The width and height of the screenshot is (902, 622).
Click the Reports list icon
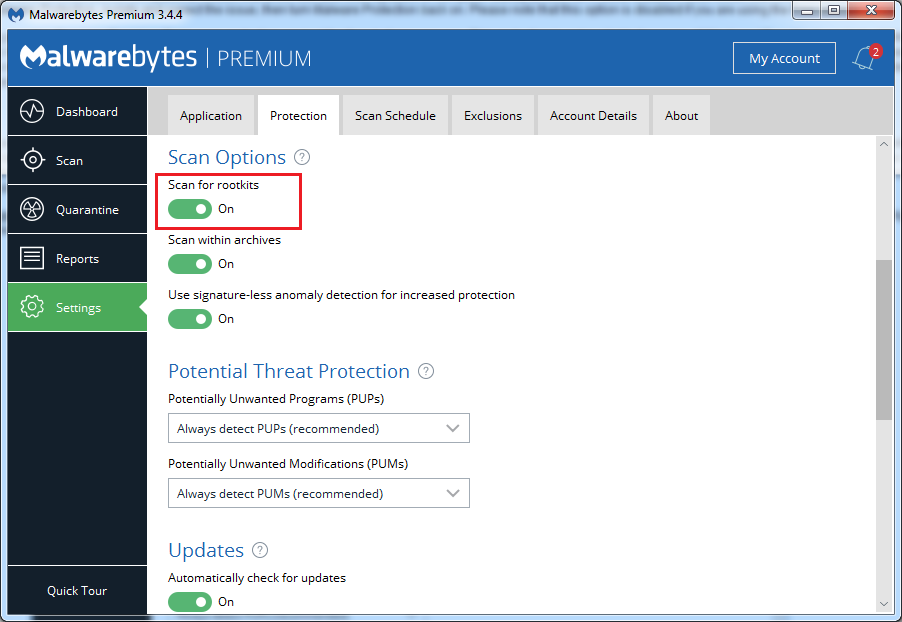32,258
